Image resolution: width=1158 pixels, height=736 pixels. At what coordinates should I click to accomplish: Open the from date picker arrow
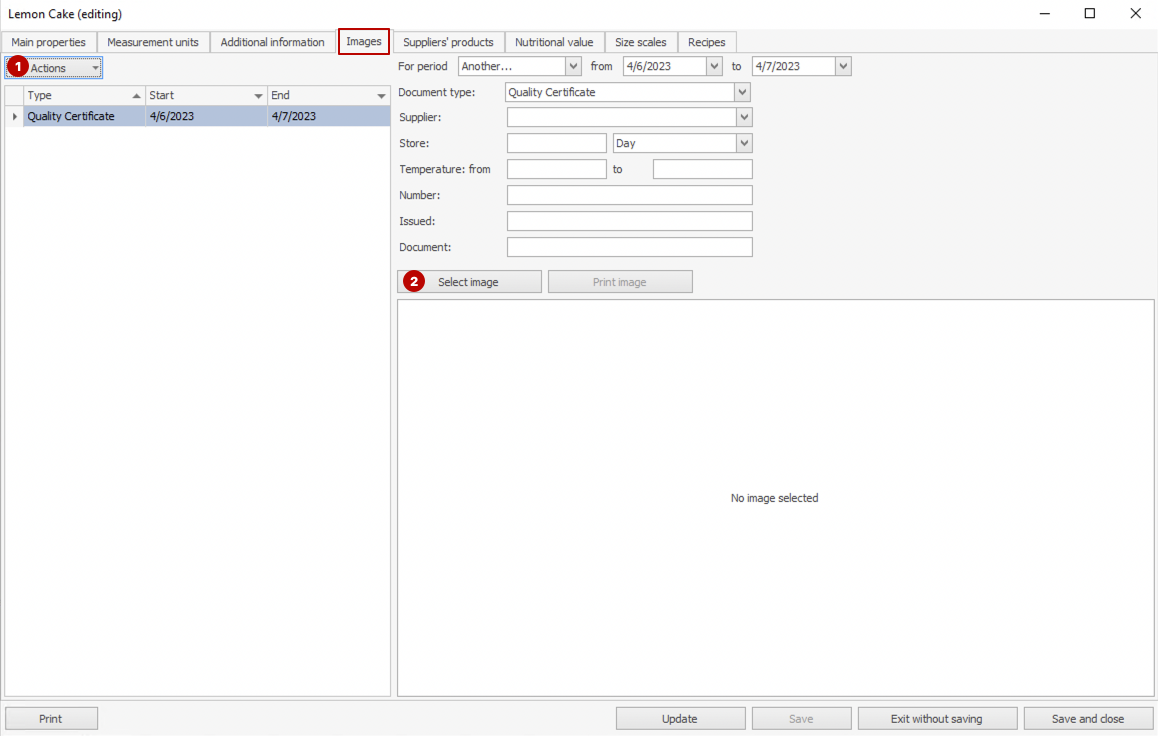713,66
